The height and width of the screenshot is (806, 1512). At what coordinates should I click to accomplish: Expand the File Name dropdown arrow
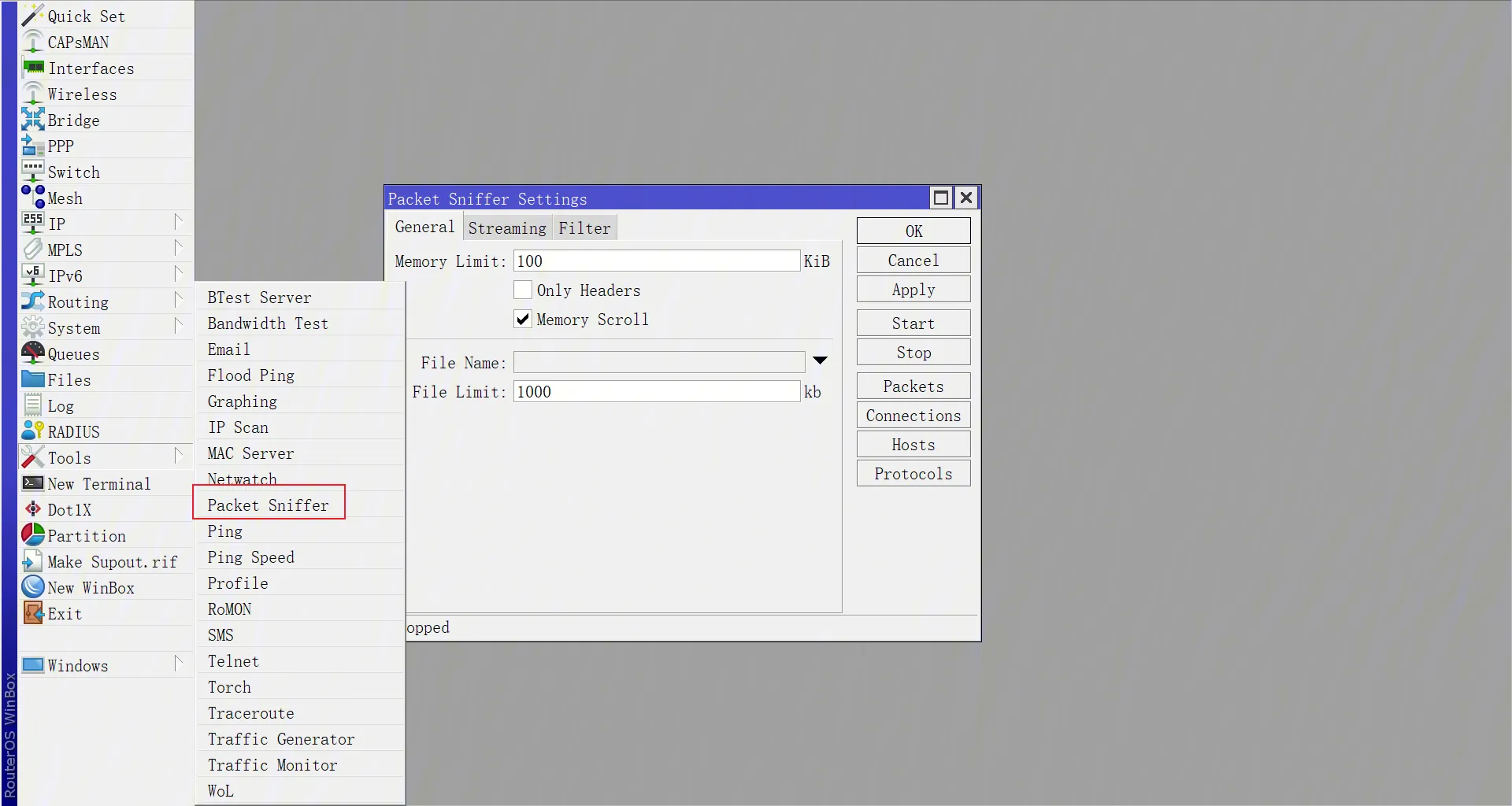pos(820,361)
